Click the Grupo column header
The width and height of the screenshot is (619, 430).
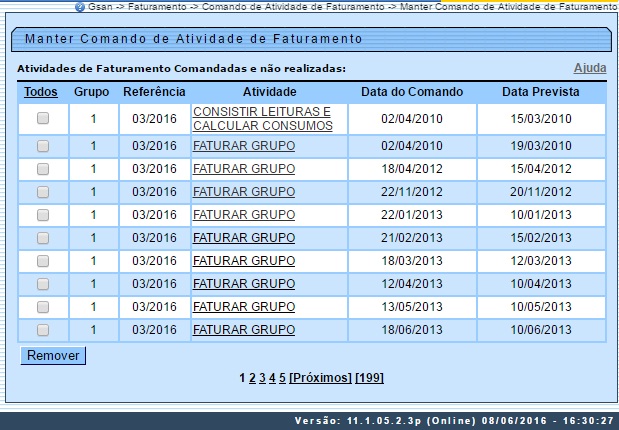coord(91,92)
